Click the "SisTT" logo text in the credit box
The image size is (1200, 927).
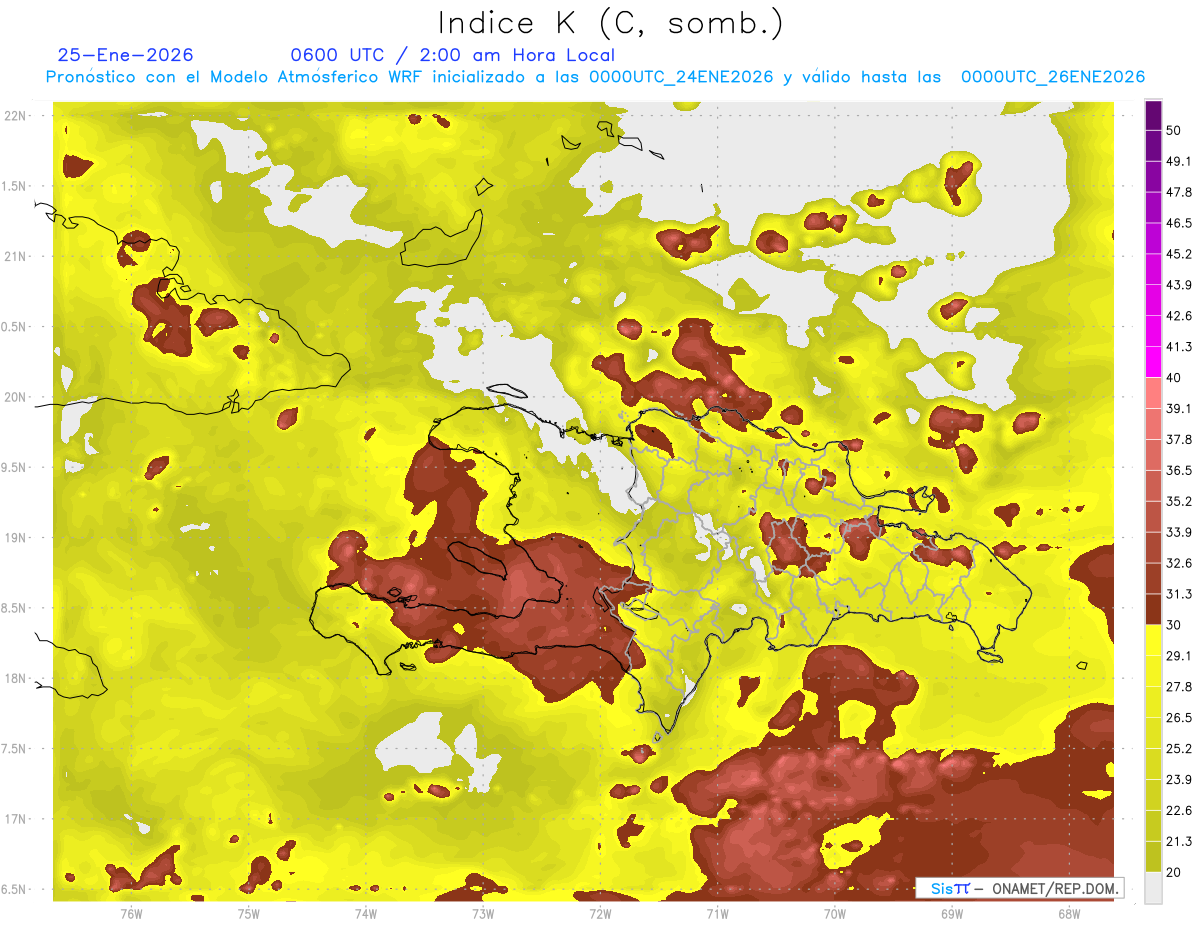[x=950, y=888]
